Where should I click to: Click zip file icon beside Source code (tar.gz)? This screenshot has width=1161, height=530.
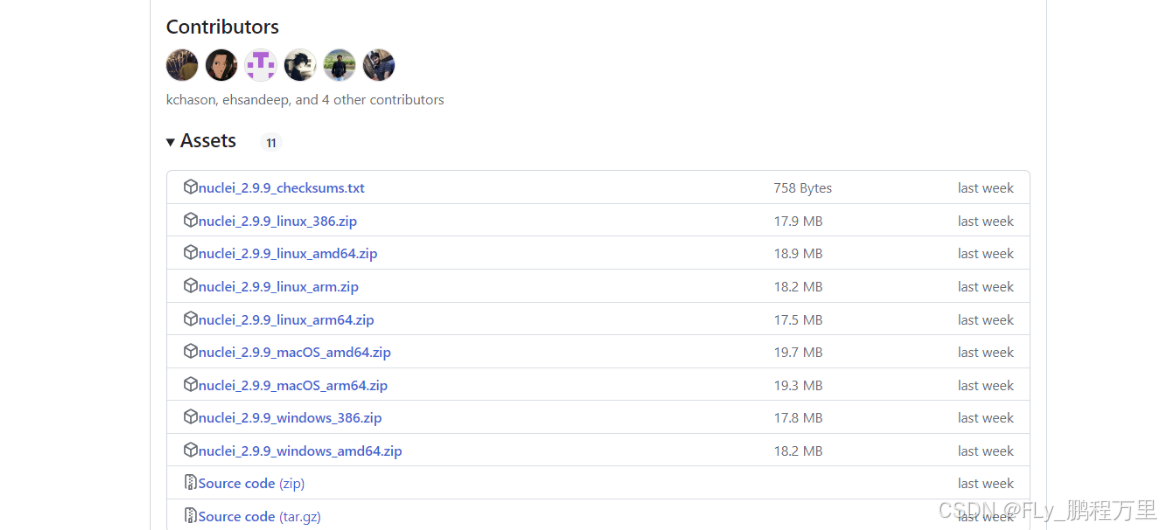click(x=190, y=515)
